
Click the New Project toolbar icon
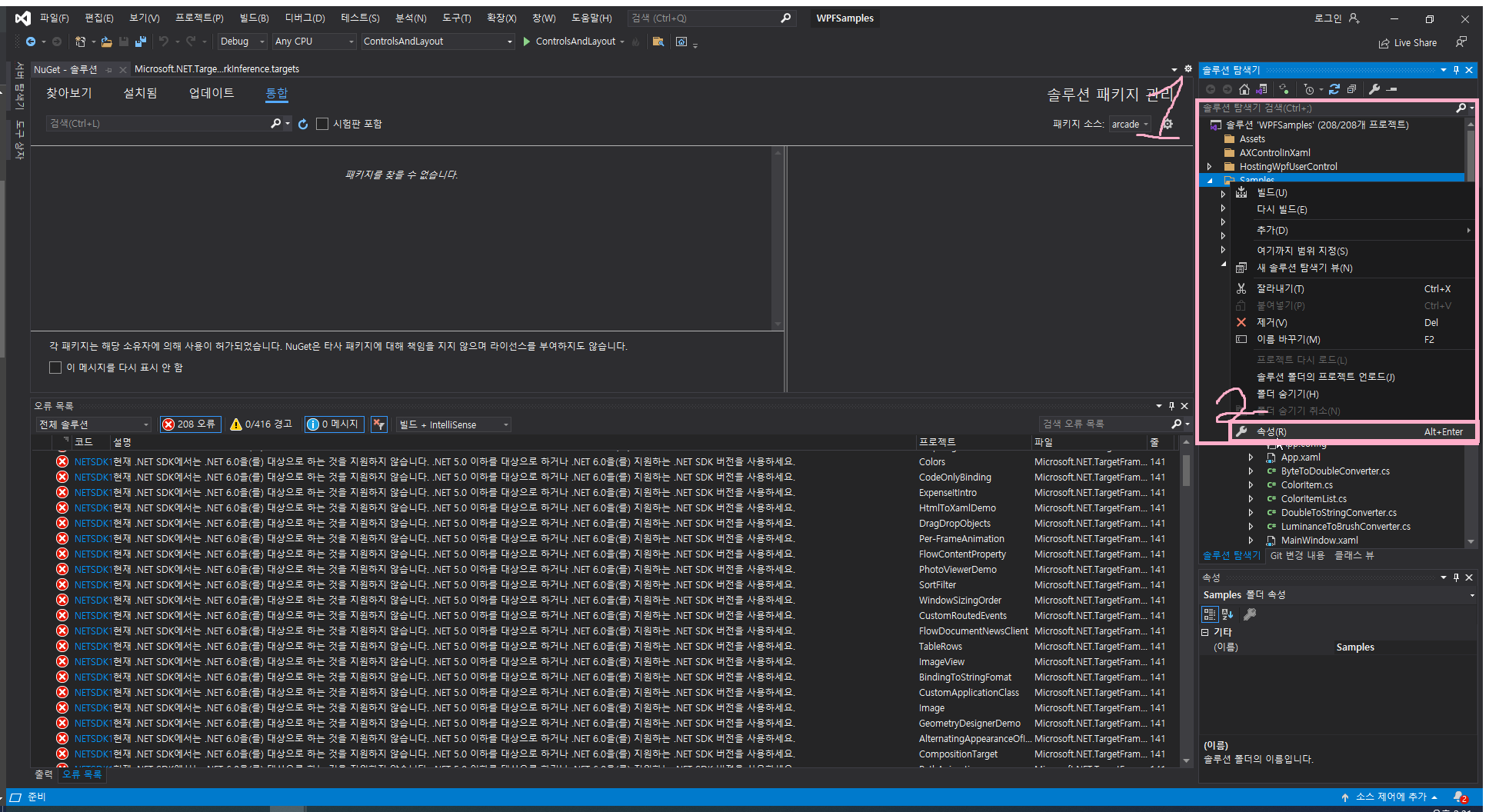pos(80,42)
